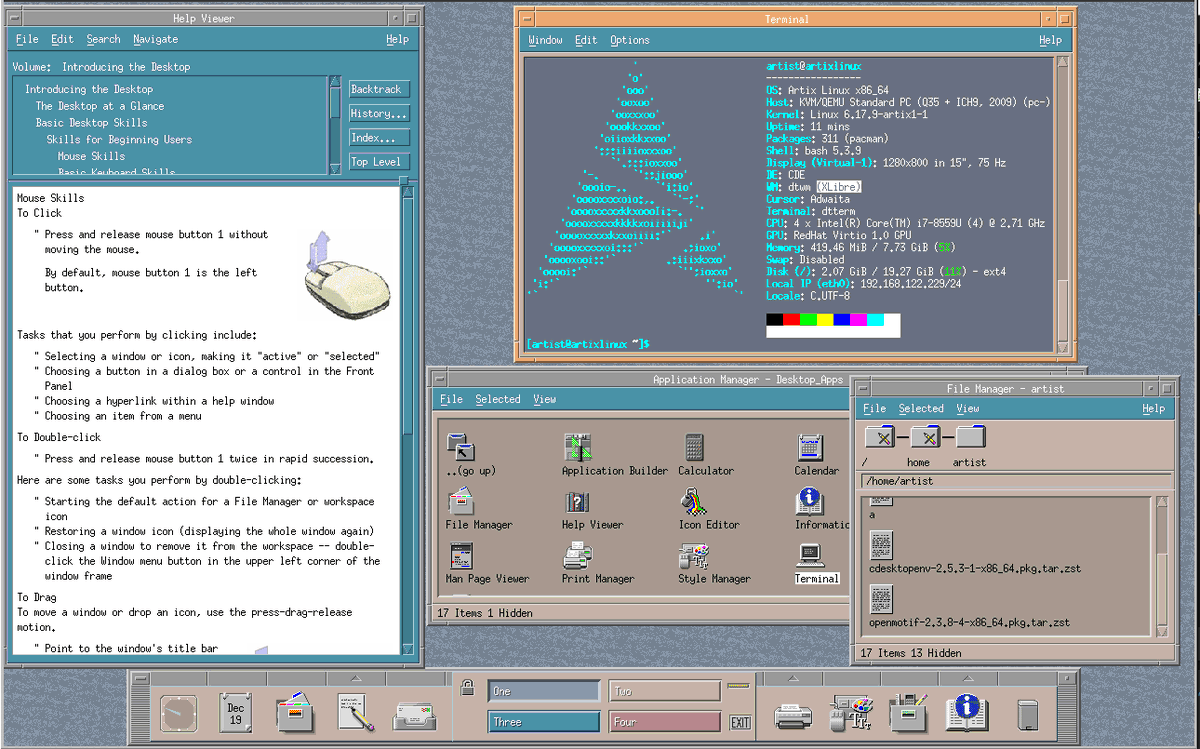Switch to workspace Three
Screen dimensions: 1200x749
click(x=544, y=721)
